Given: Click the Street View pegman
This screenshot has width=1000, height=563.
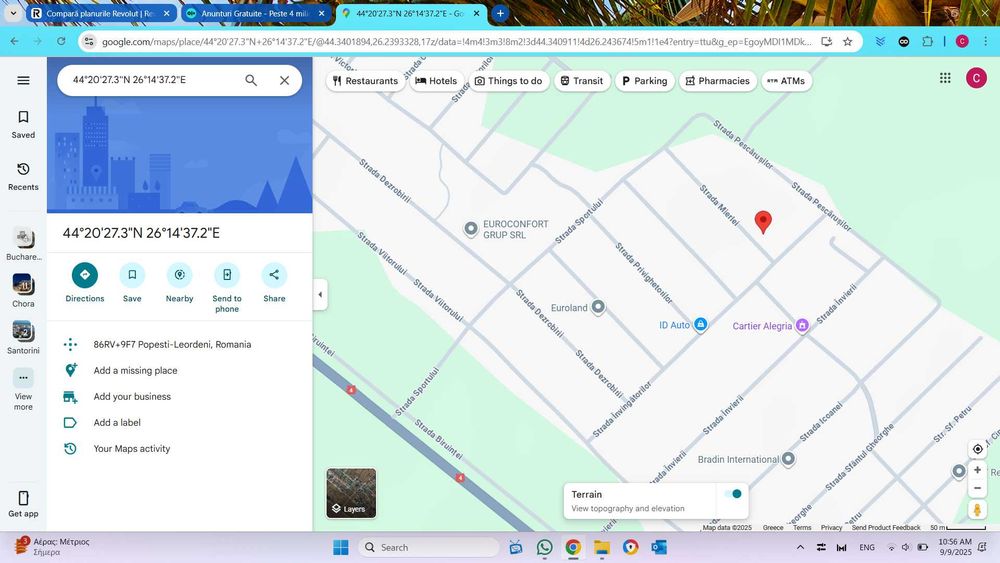Looking at the screenshot, I should click(977, 510).
